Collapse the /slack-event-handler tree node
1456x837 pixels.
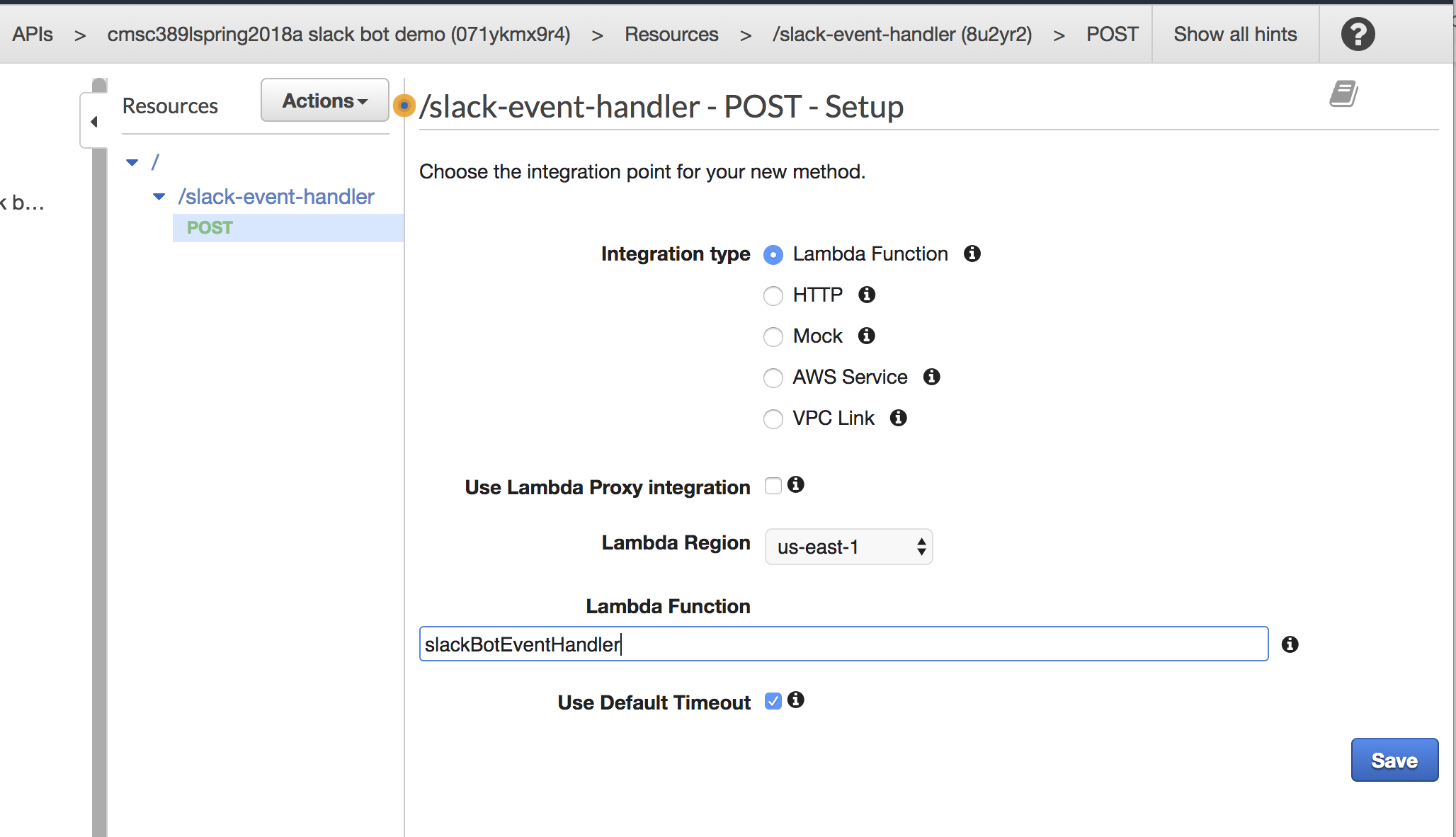pyautogui.click(x=159, y=196)
